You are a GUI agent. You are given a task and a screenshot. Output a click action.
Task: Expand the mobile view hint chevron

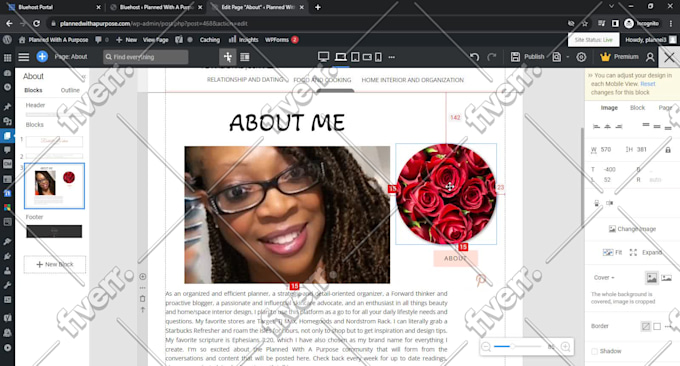[590, 75]
